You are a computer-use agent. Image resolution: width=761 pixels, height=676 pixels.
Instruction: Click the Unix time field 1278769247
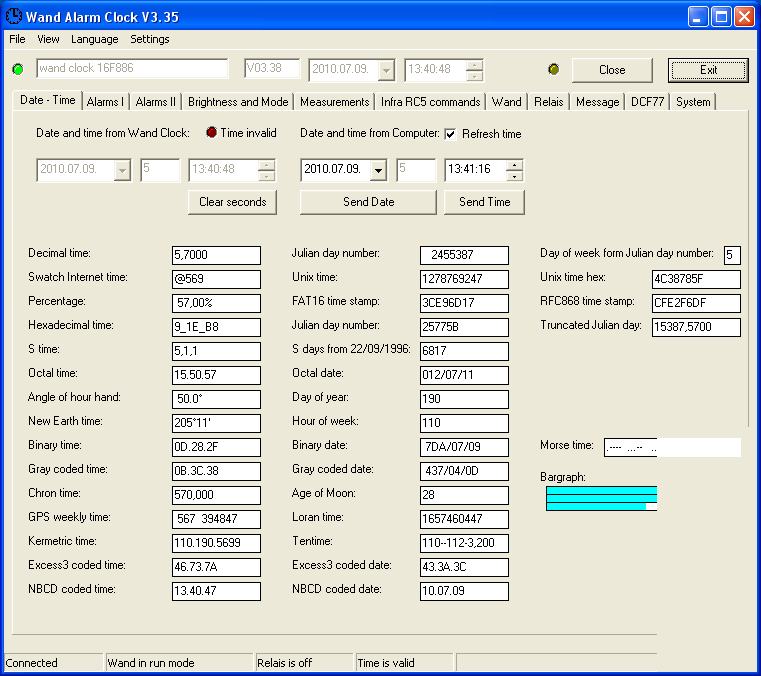464,279
